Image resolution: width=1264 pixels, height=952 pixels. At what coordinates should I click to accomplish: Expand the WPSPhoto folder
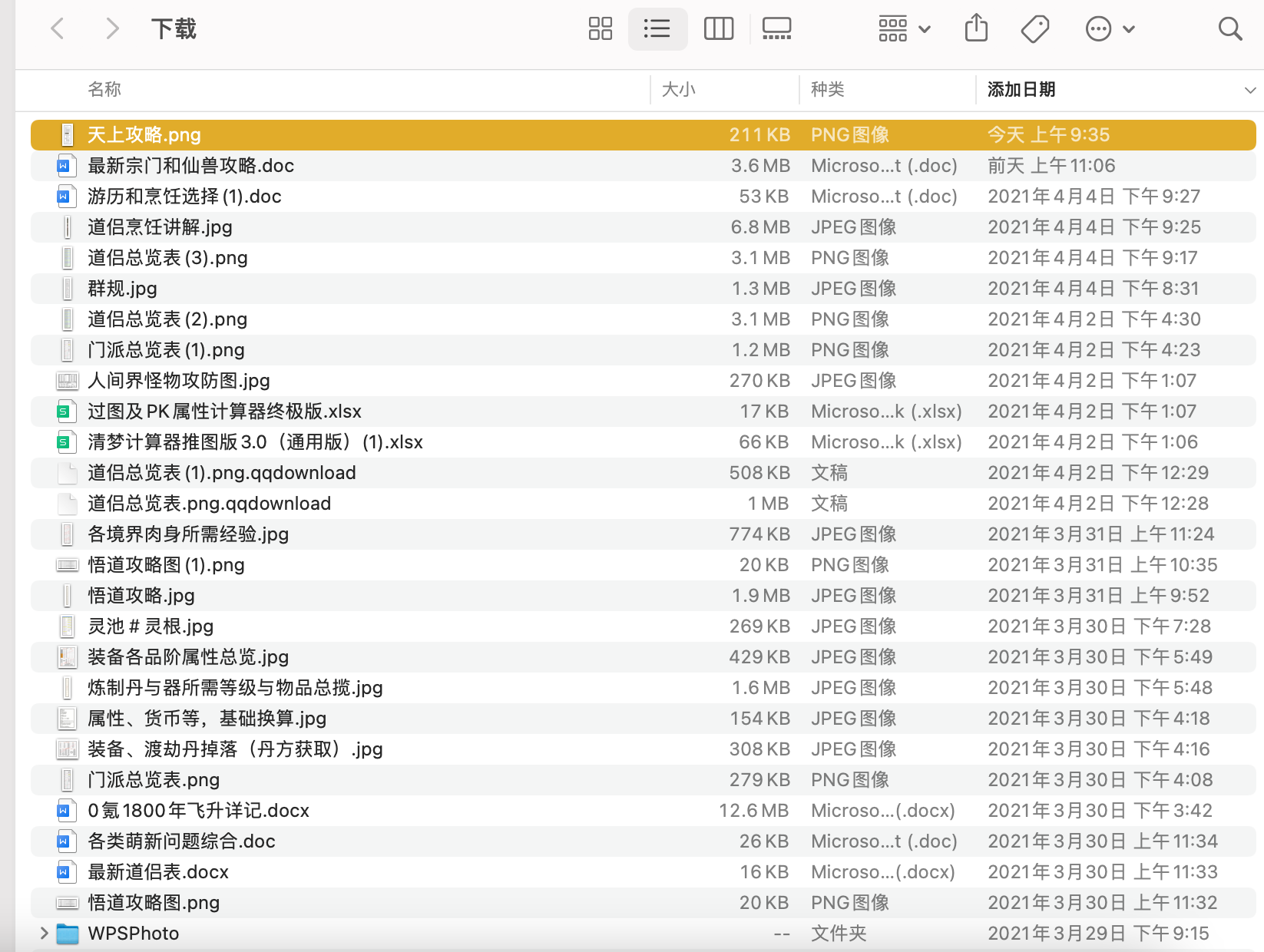pos(44,933)
